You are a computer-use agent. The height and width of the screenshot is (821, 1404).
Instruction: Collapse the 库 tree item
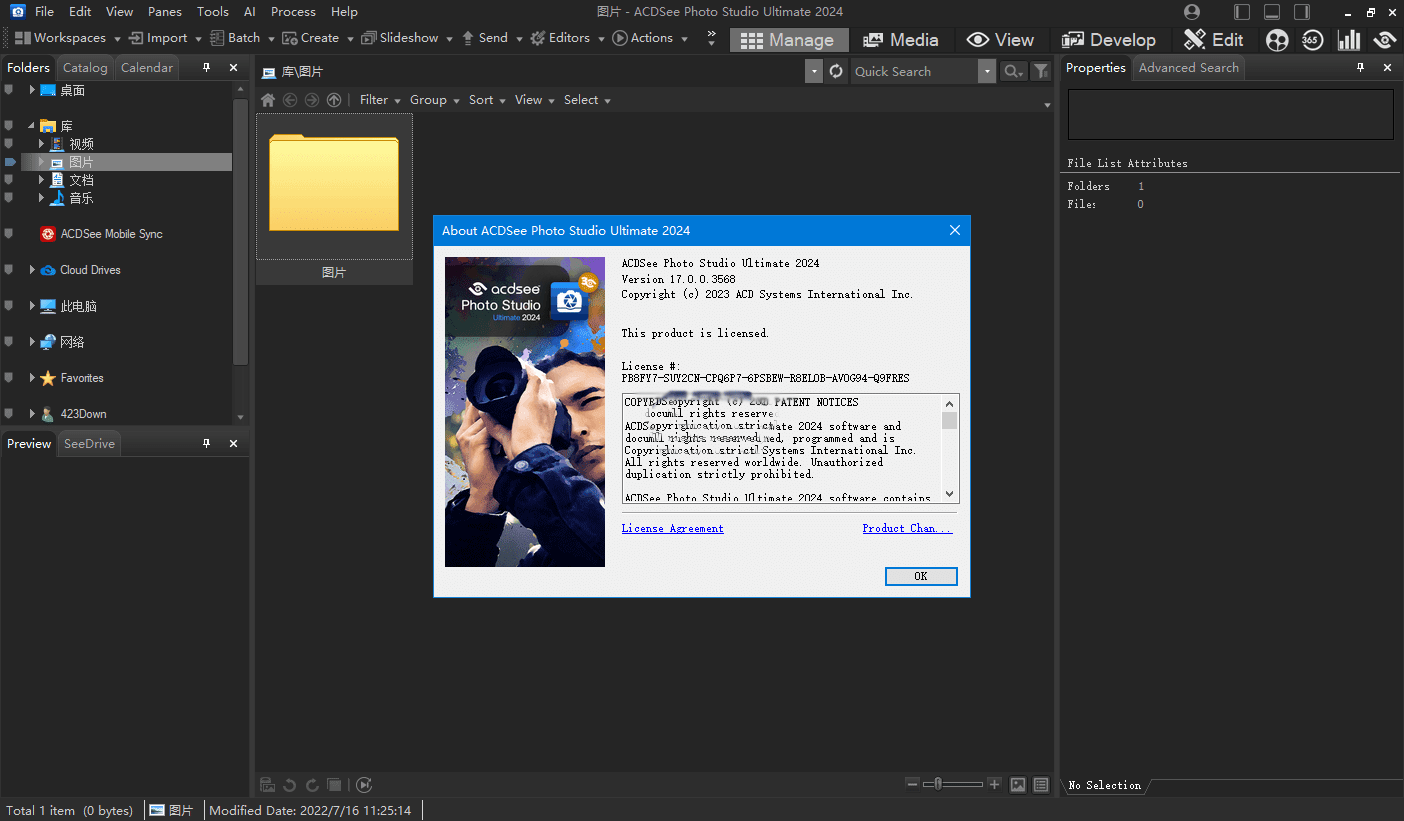(x=30, y=125)
